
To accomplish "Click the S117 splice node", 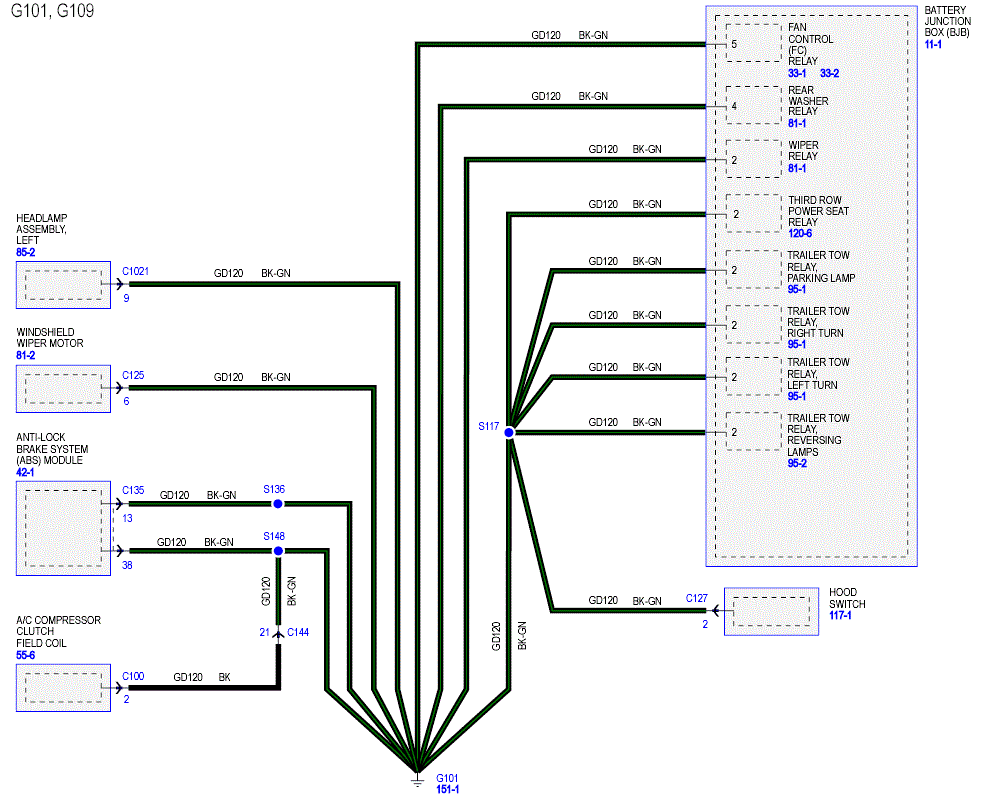I will (x=509, y=433).
